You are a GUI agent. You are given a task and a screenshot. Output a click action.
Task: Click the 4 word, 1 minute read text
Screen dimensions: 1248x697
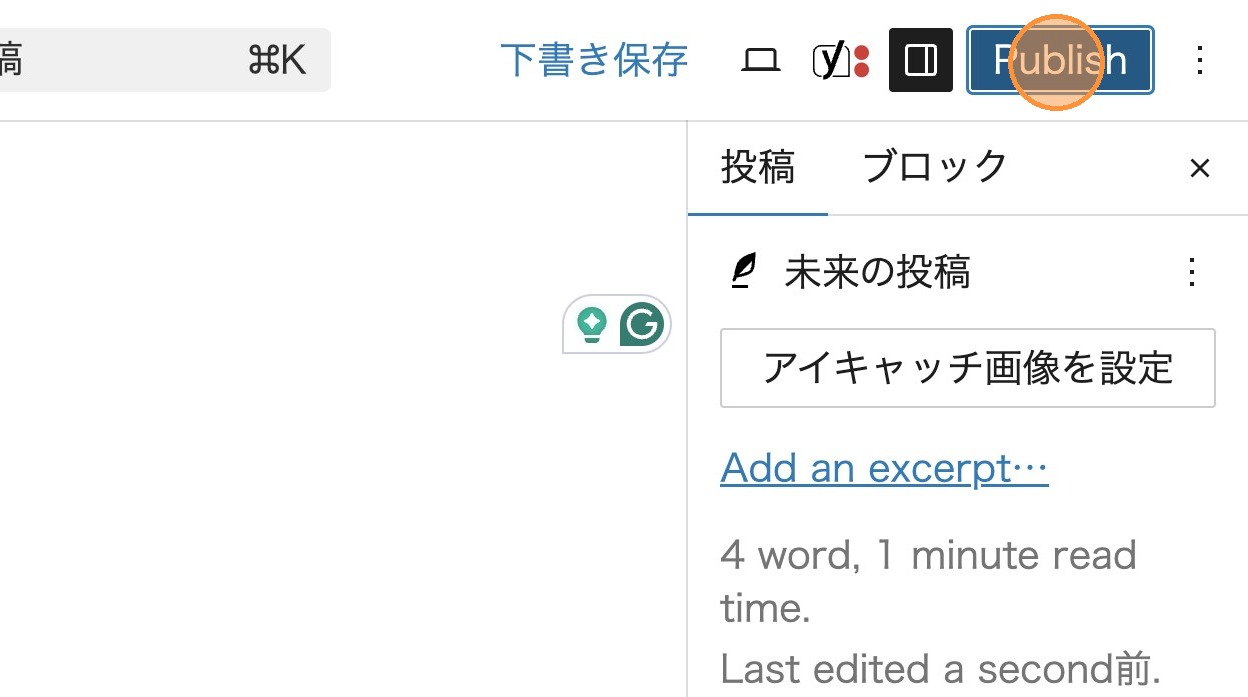pyautogui.click(x=928, y=555)
